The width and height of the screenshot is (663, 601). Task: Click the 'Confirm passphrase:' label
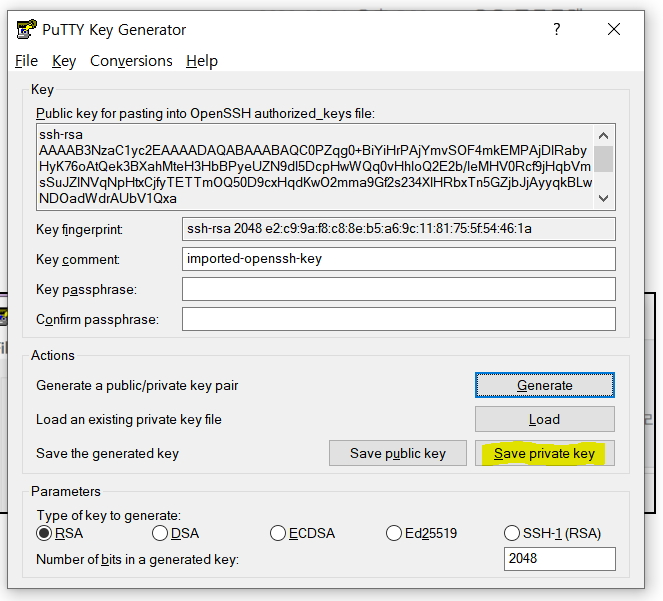[98, 319]
